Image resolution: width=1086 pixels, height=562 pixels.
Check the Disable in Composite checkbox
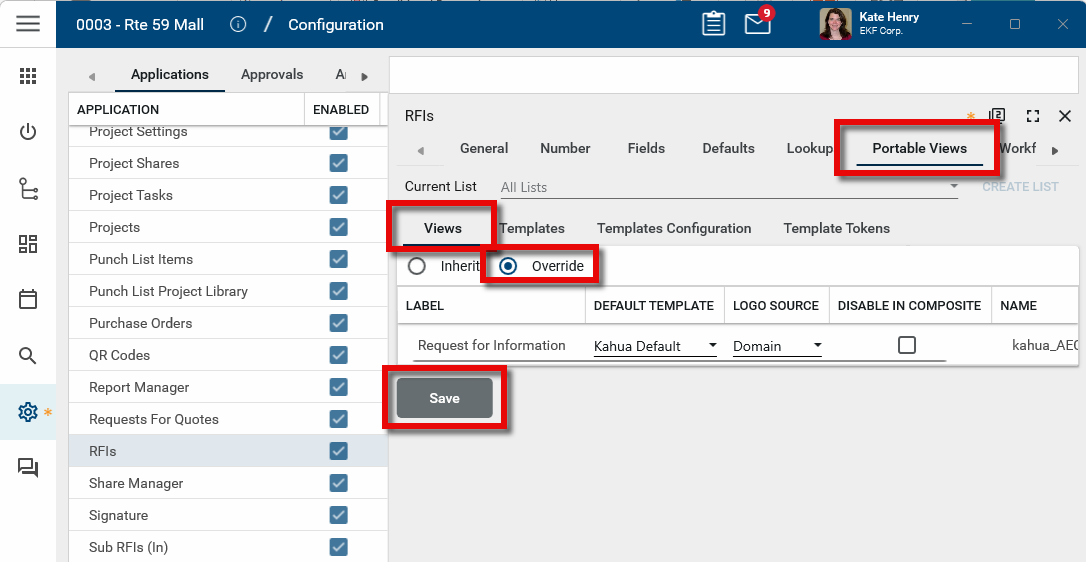tap(907, 345)
